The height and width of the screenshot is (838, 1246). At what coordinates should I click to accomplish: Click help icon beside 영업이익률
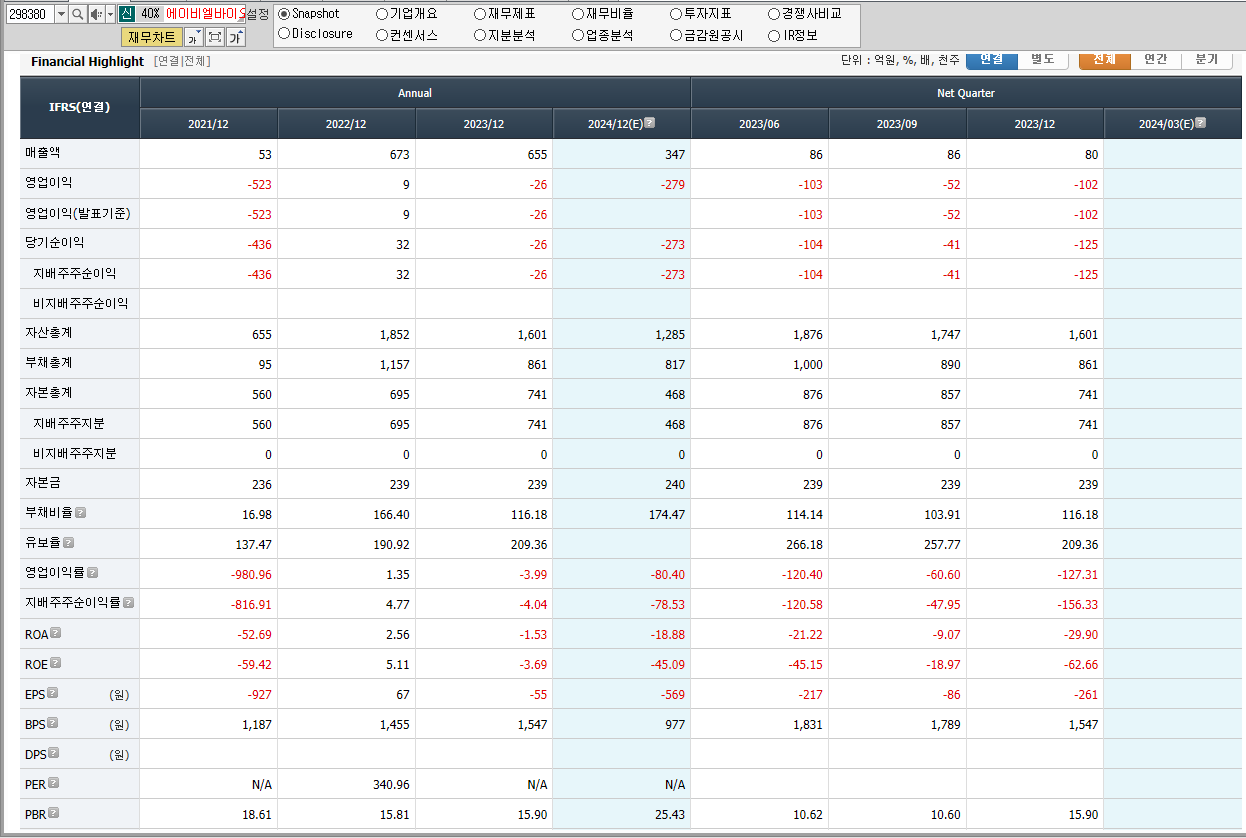point(92,573)
